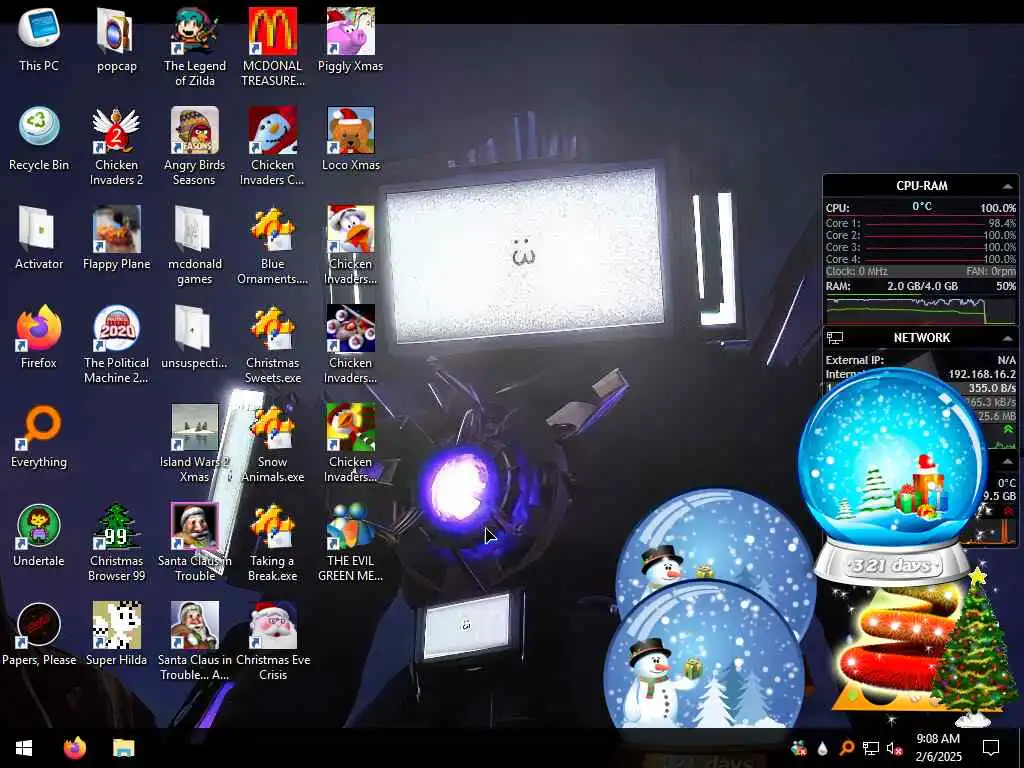Select THE EVIL GREEN ME... shortcut
This screenshot has width=1024, height=768.
351,543
